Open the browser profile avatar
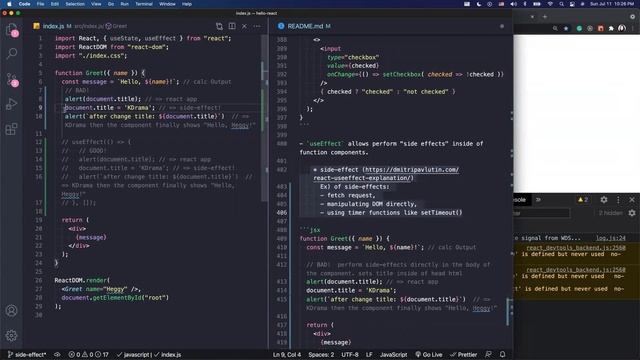640x360 pixels. pyautogui.click(x=622, y=28)
